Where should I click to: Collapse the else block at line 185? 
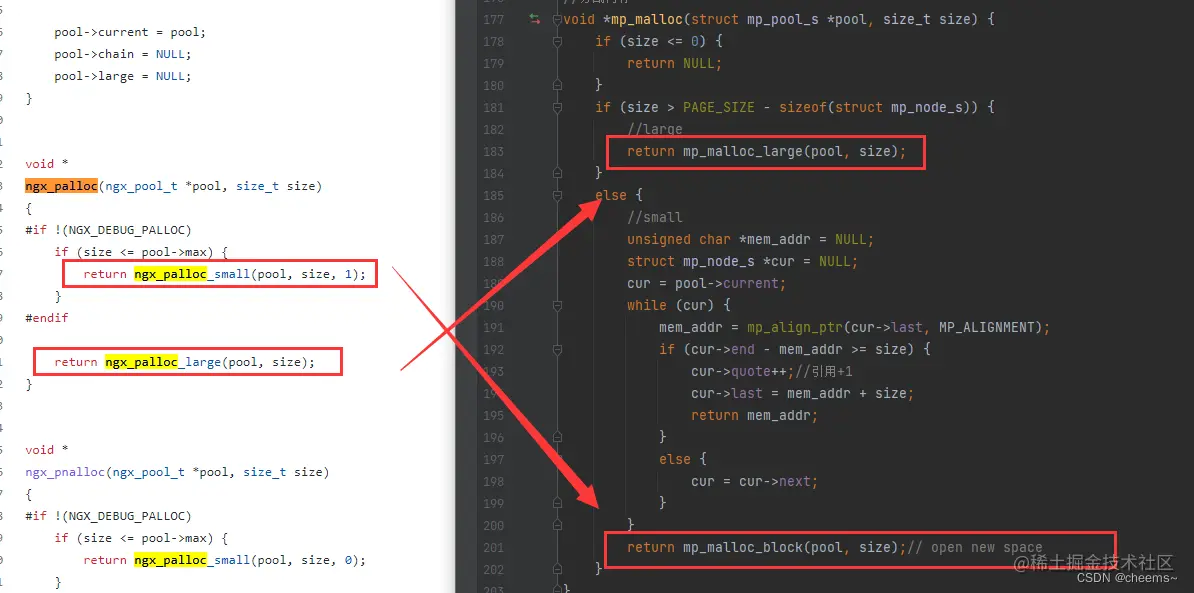point(557,195)
